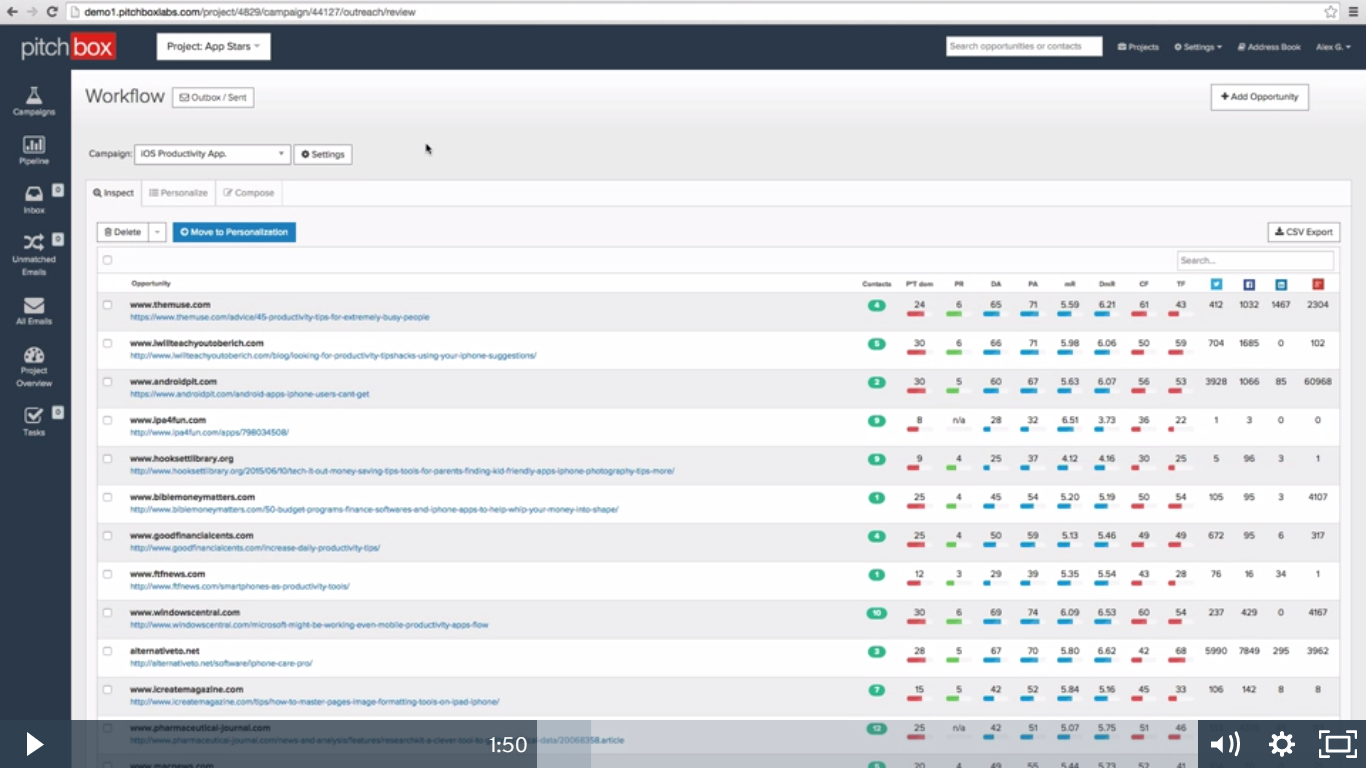Image resolution: width=1366 pixels, height=768 pixels.
Task: Open Project Overview in sidebar
Action: click(34, 367)
